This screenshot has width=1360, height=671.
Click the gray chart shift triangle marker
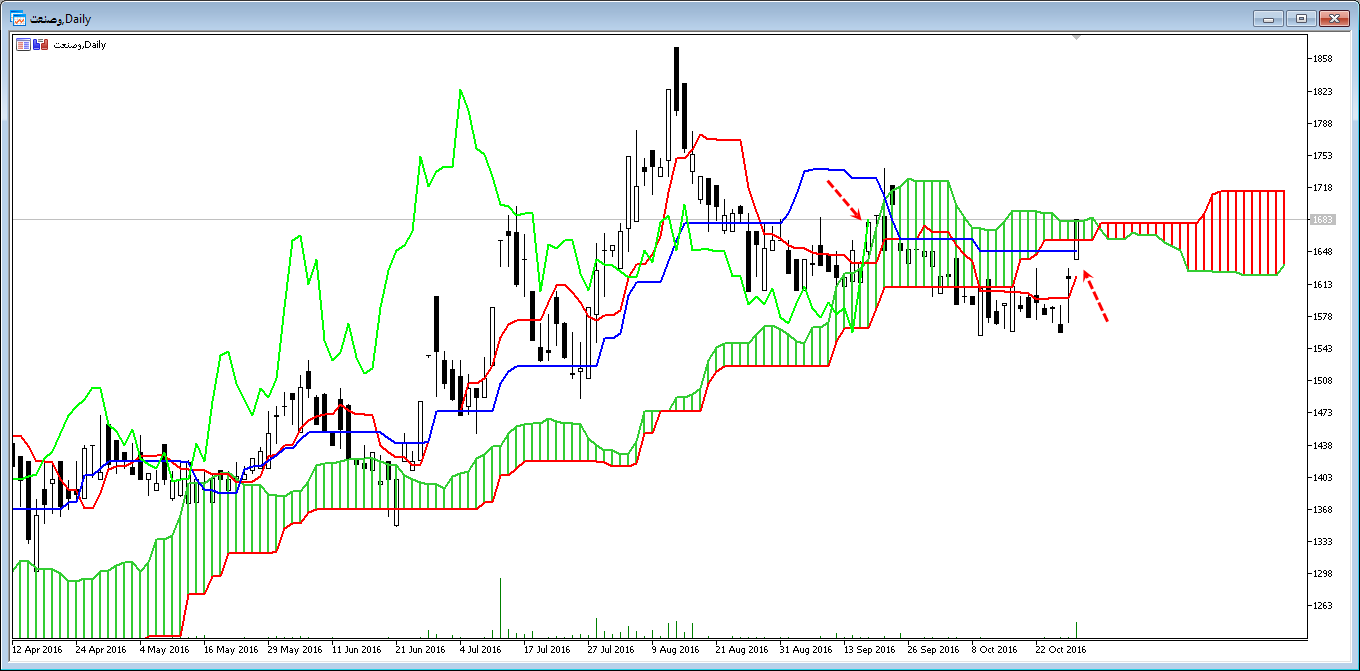1076,38
